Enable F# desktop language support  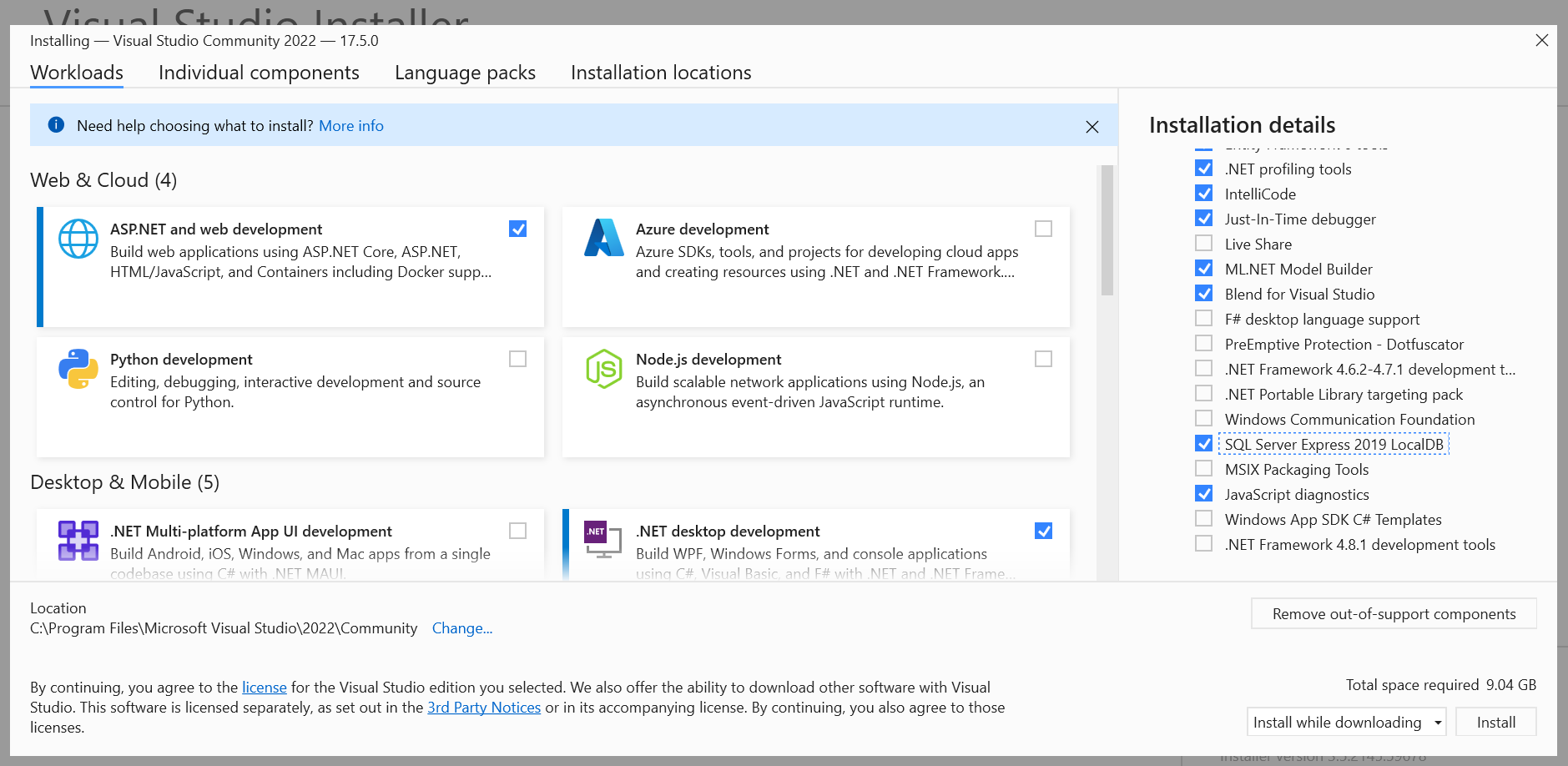tap(1204, 318)
